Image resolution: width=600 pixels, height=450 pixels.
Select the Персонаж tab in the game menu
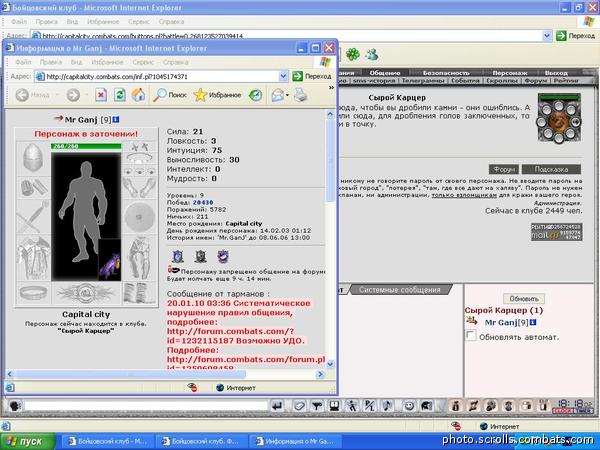pos(510,73)
